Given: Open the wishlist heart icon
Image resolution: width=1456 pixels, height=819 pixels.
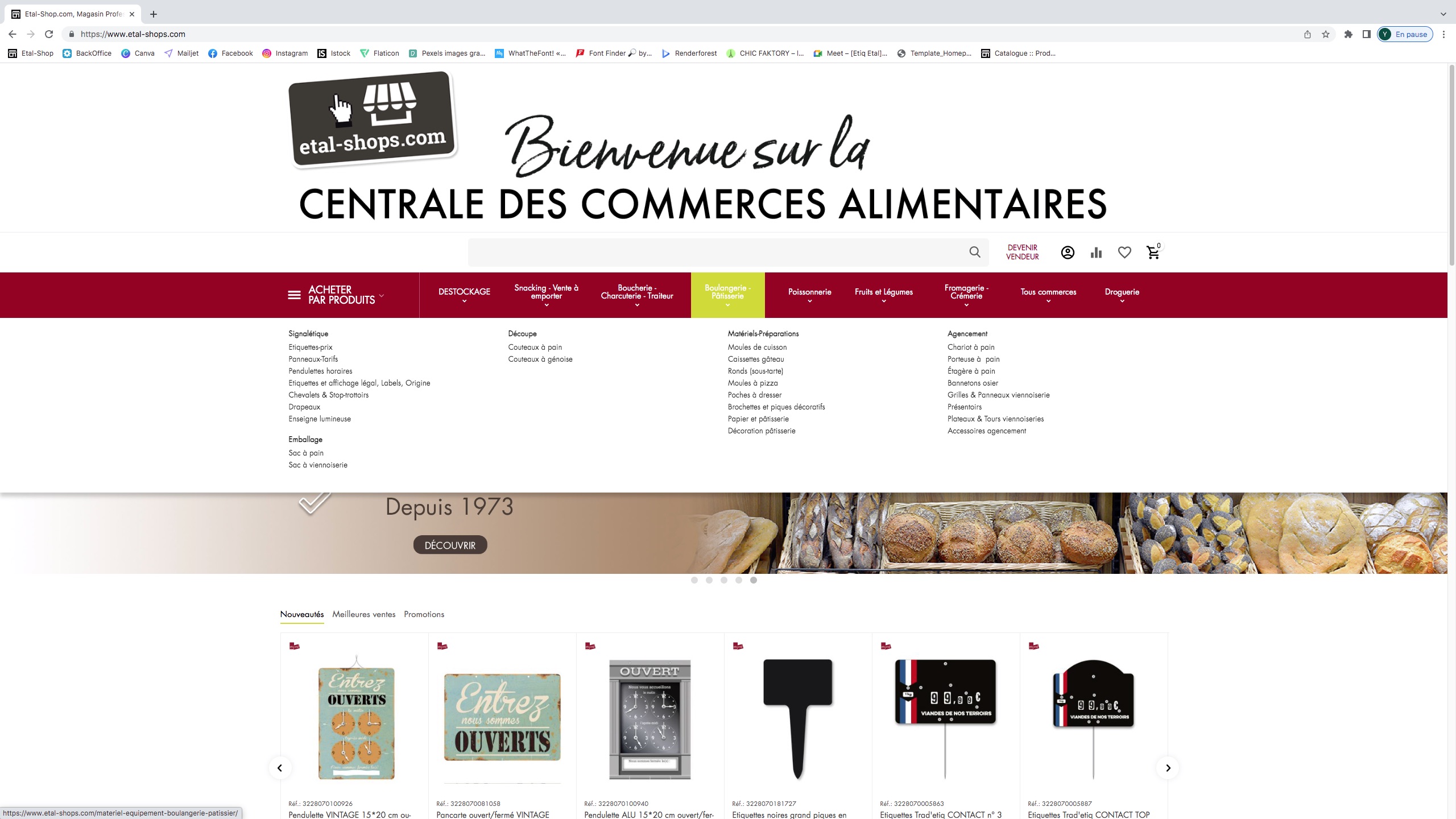Looking at the screenshot, I should (x=1124, y=253).
